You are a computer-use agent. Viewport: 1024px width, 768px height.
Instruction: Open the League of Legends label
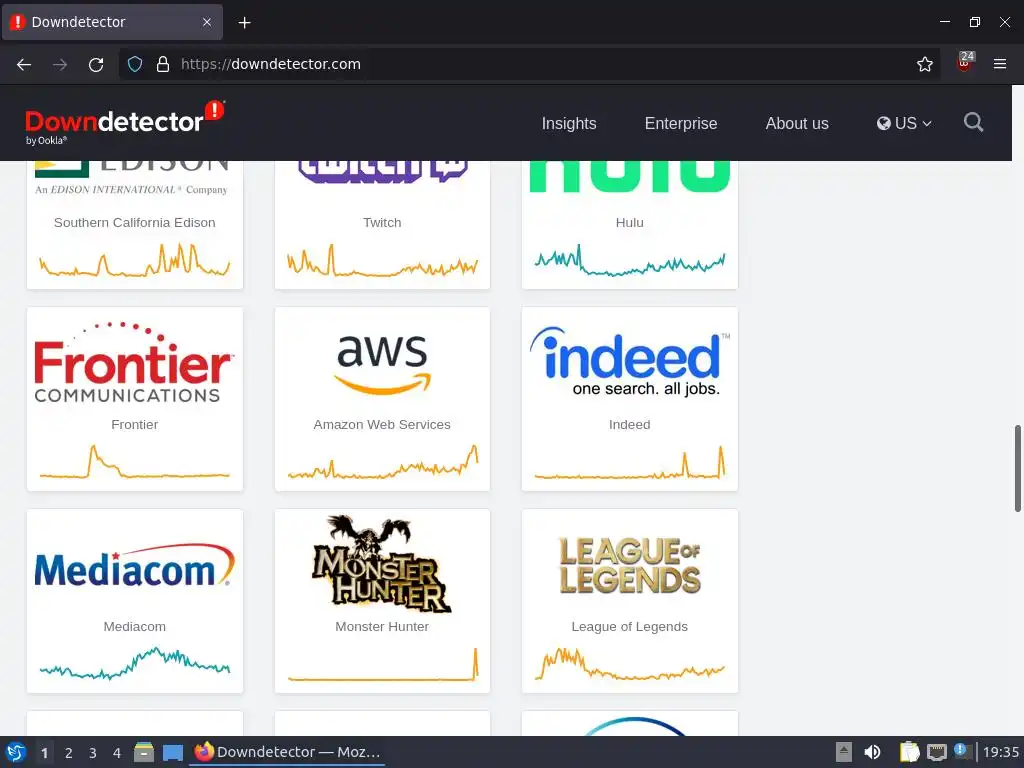pyautogui.click(x=630, y=626)
